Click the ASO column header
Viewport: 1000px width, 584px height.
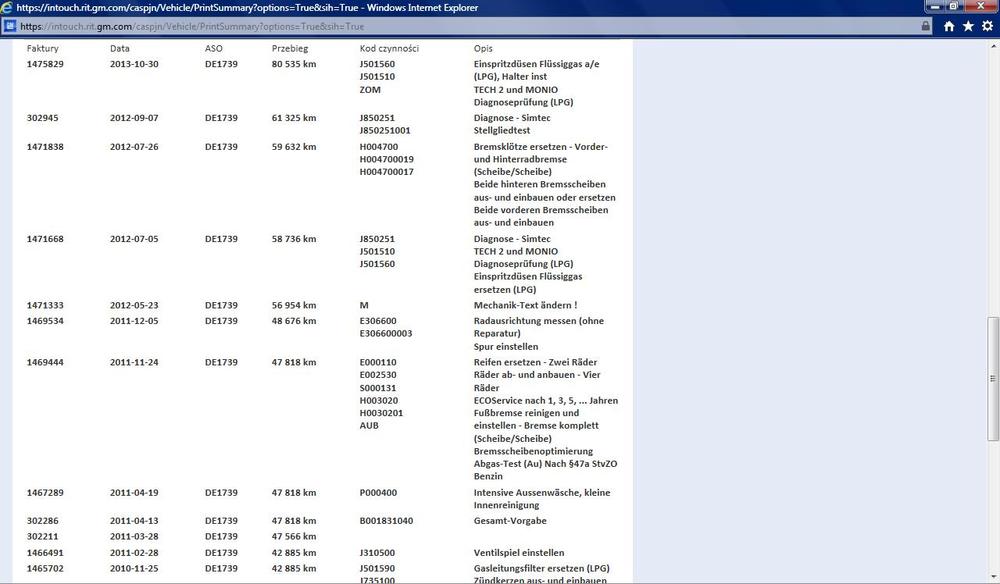[214, 48]
